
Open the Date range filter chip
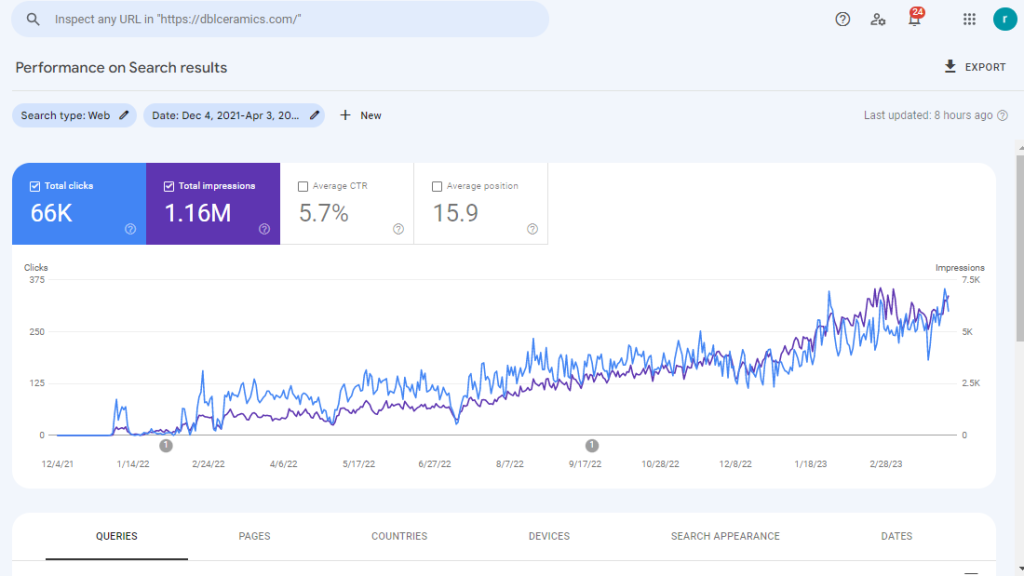click(234, 116)
